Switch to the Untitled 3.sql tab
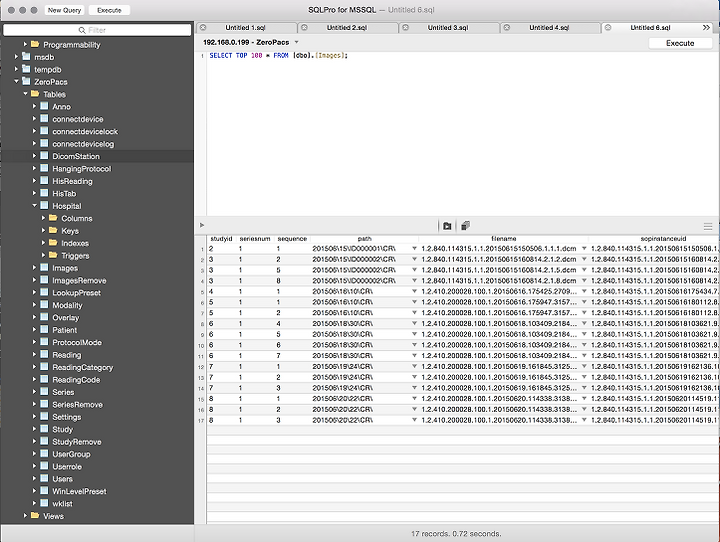 point(448,28)
